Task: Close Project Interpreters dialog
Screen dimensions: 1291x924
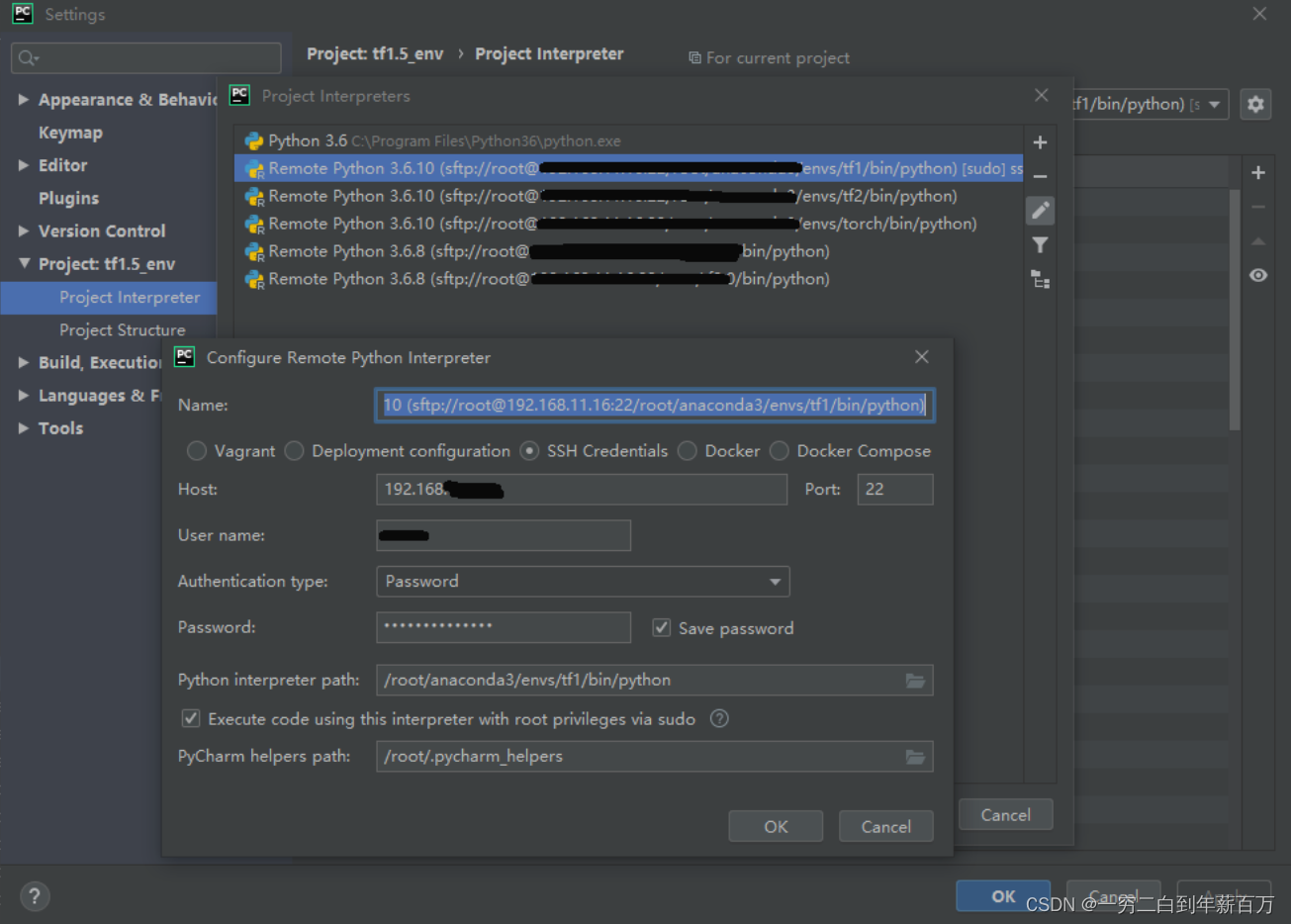Action: pyautogui.click(x=1042, y=96)
